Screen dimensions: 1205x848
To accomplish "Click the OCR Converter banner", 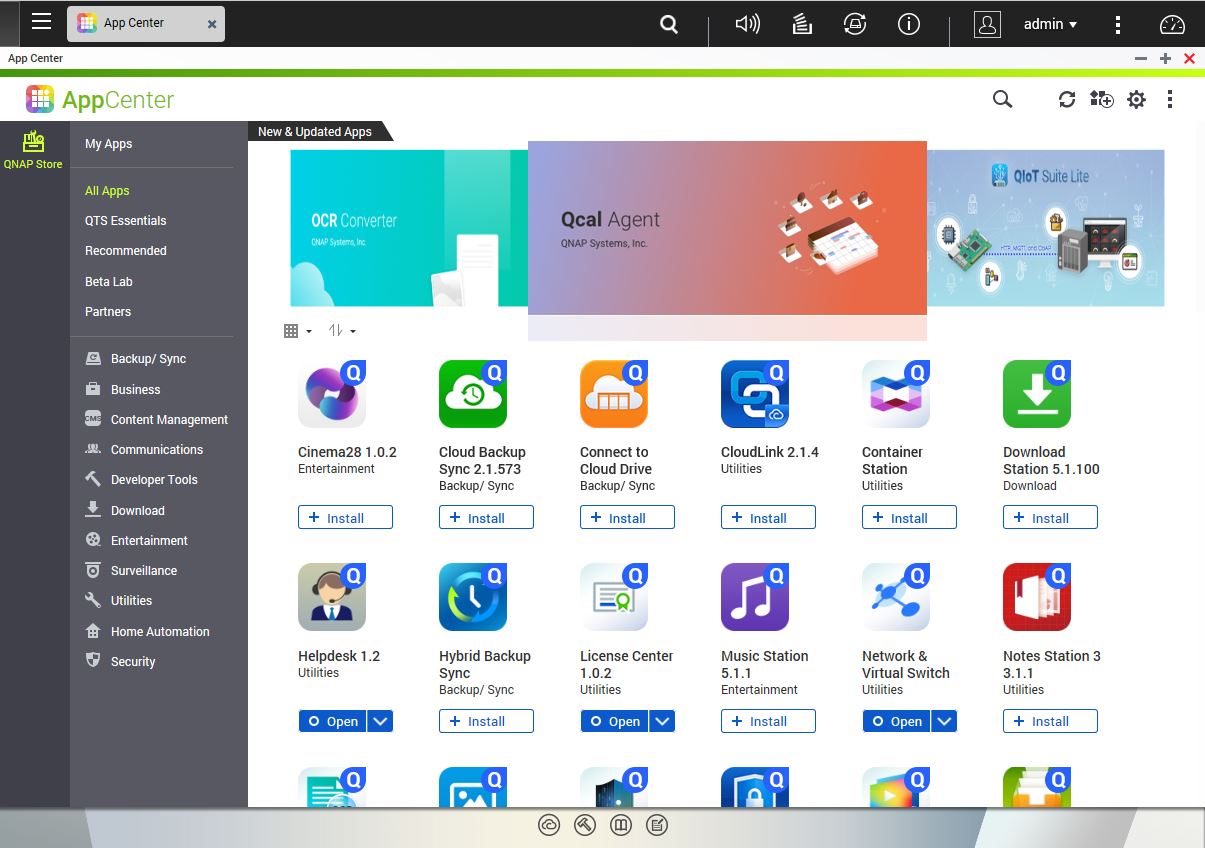I will coord(409,228).
